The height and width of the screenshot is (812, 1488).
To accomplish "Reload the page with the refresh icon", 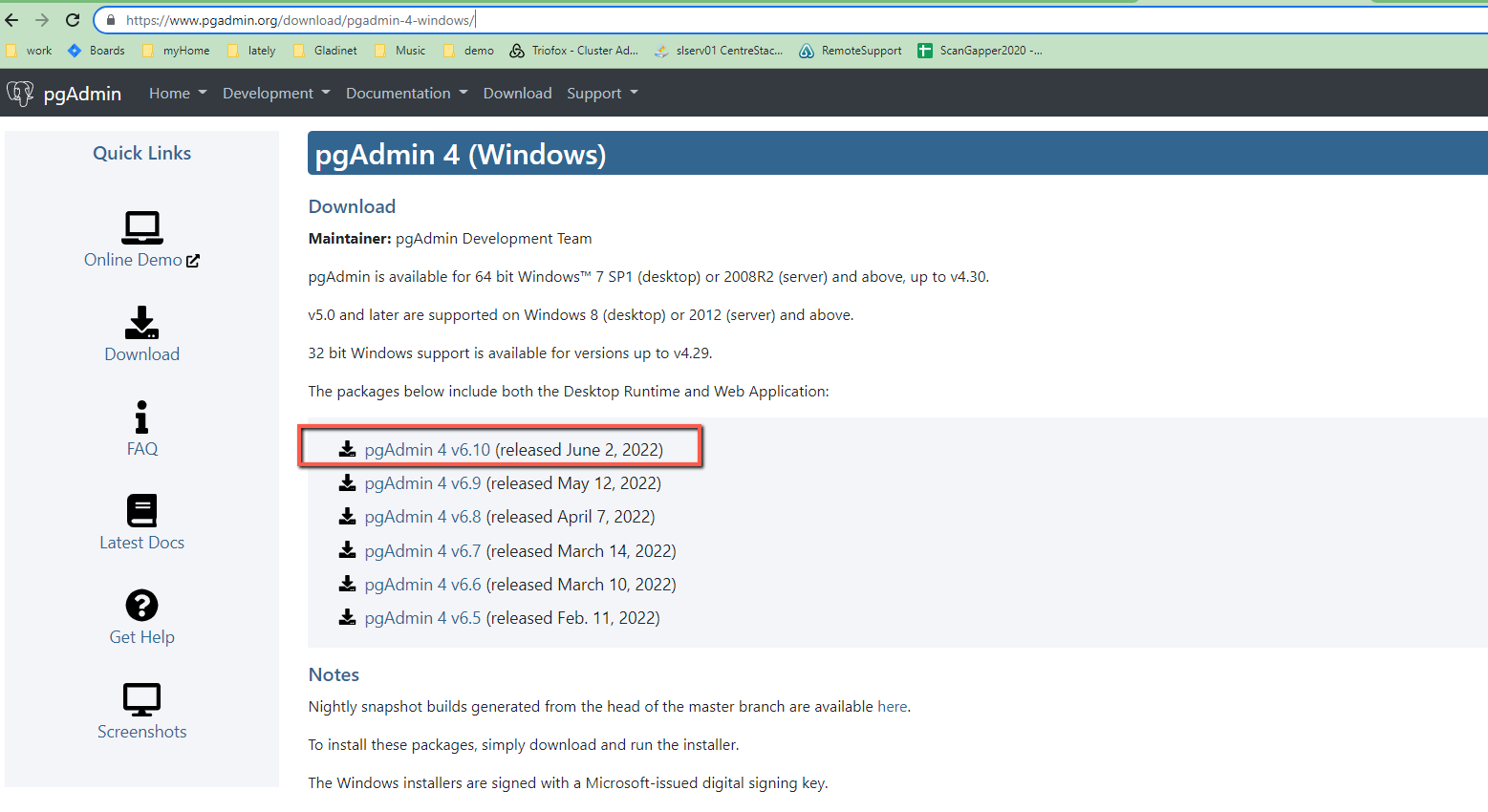I will (73, 20).
